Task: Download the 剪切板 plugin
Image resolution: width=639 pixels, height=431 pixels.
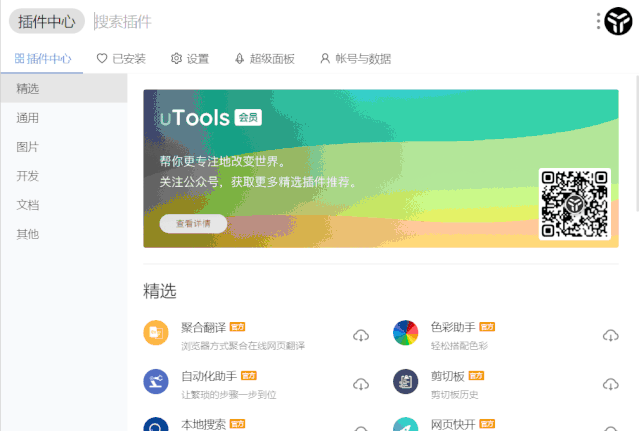Action: (610, 384)
